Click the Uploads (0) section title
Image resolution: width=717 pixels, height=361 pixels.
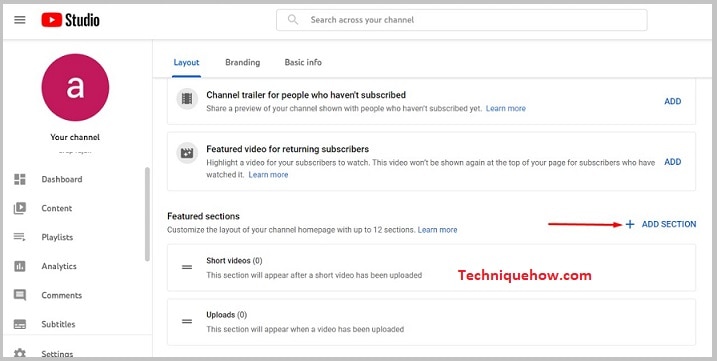226,315
